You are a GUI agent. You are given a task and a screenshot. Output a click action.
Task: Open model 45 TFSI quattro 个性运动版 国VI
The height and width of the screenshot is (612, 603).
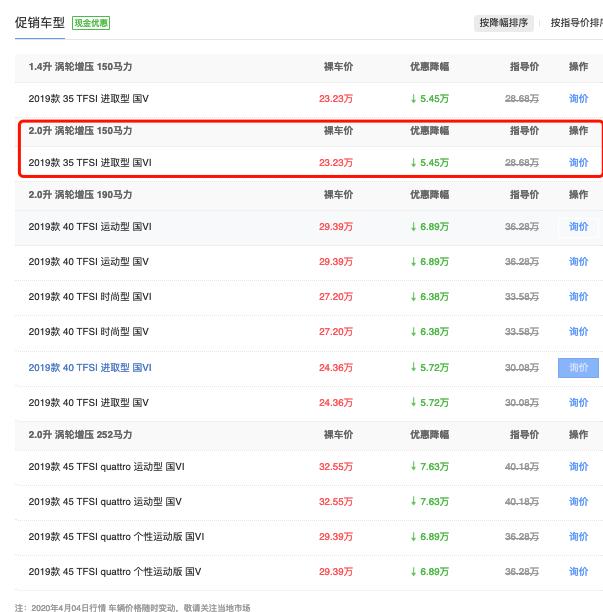(x=116, y=537)
